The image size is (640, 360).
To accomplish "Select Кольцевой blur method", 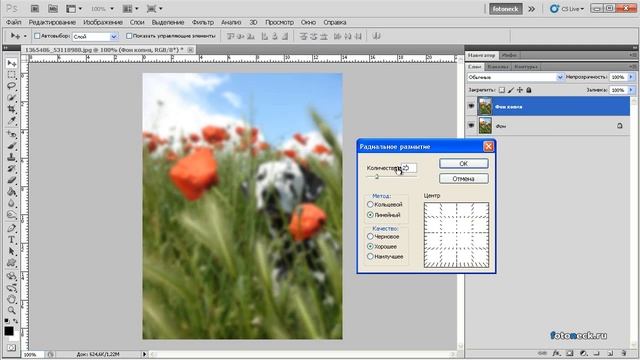I will (370, 204).
